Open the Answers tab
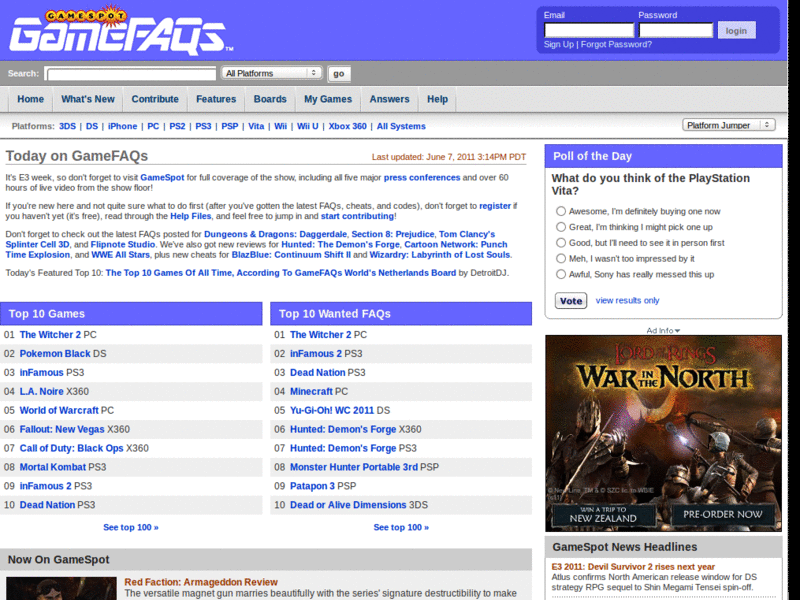800x600 pixels. [x=389, y=99]
